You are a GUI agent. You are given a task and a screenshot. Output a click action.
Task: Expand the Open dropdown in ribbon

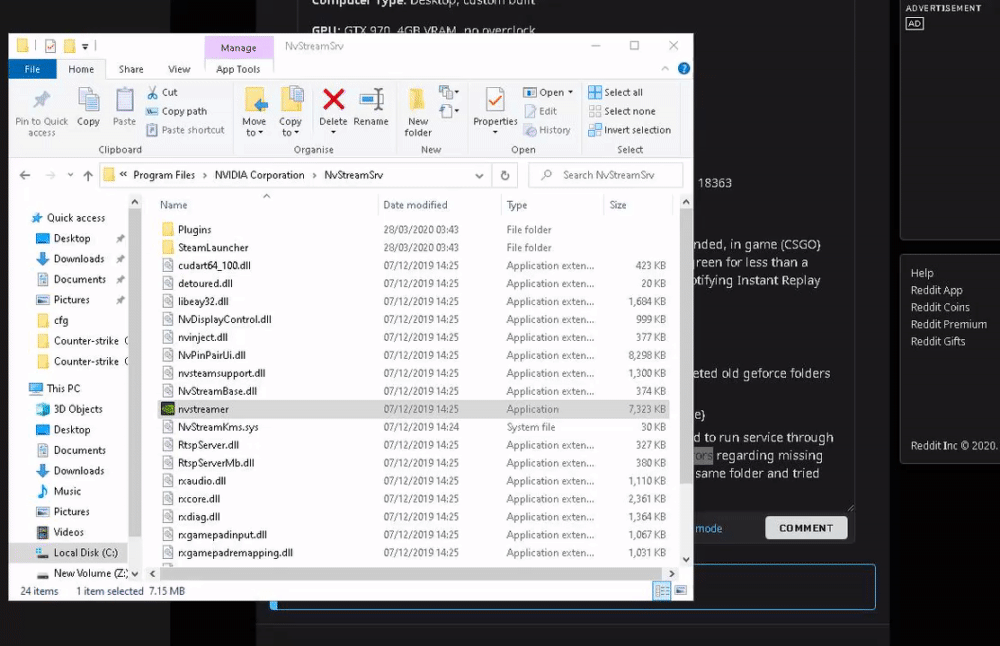pos(548,92)
